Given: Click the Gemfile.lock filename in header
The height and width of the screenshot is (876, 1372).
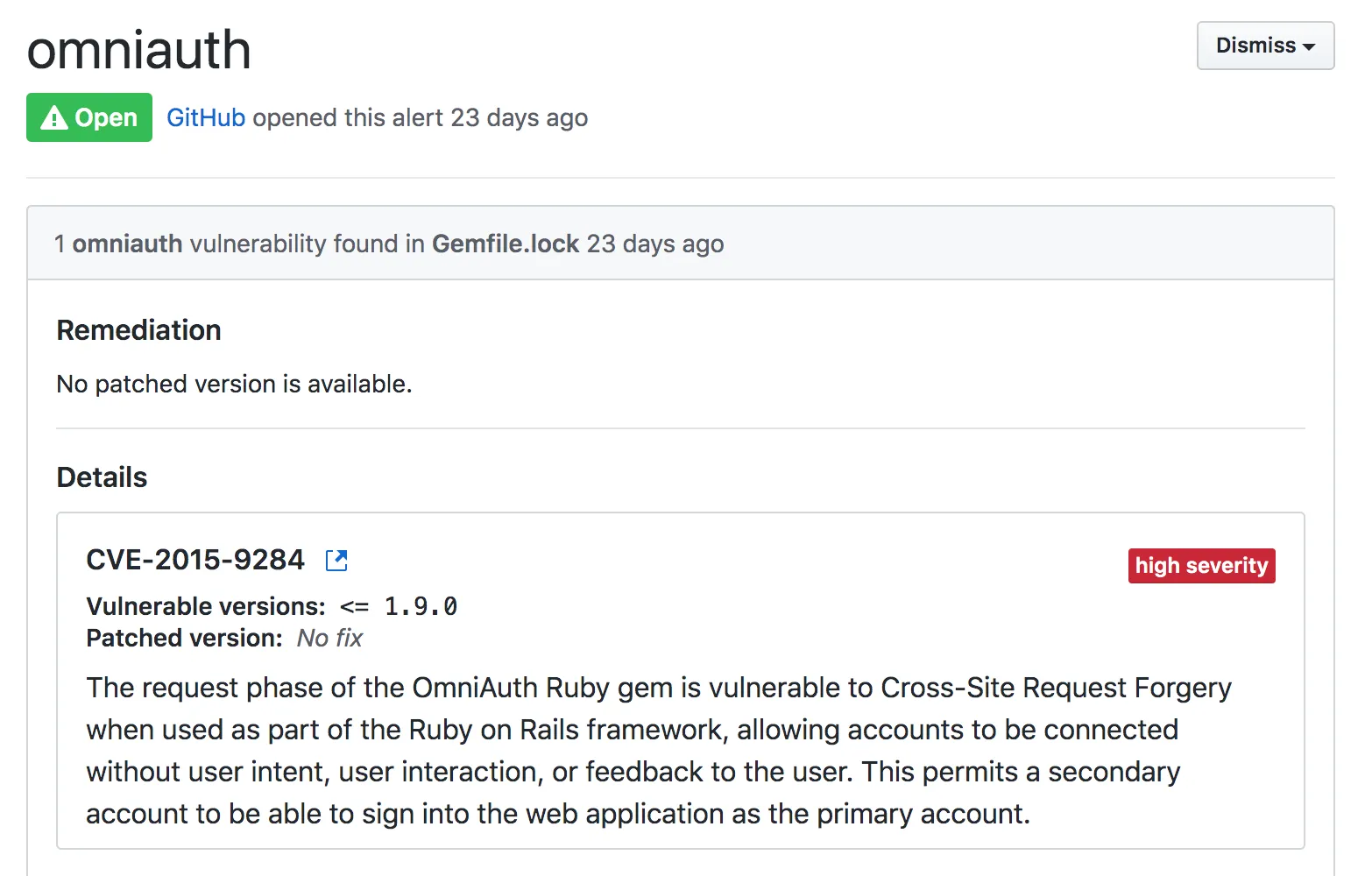Looking at the screenshot, I should pyautogui.click(x=506, y=244).
